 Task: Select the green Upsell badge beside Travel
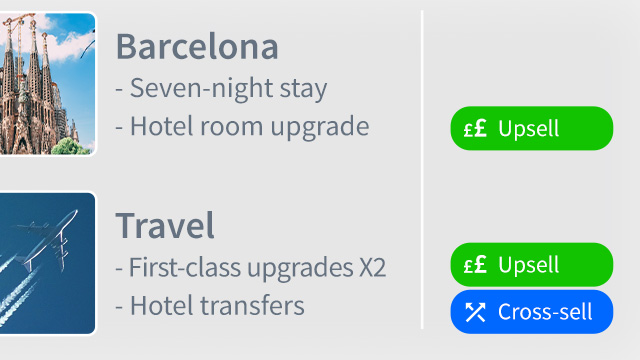(531, 264)
